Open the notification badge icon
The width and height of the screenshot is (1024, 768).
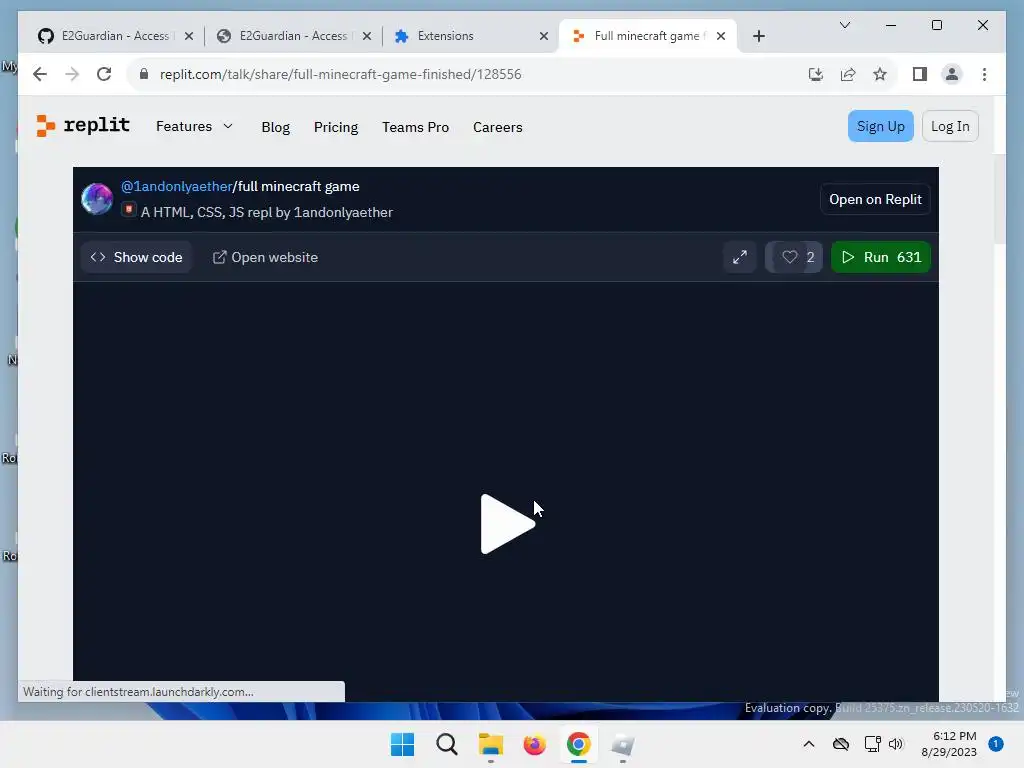996,744
